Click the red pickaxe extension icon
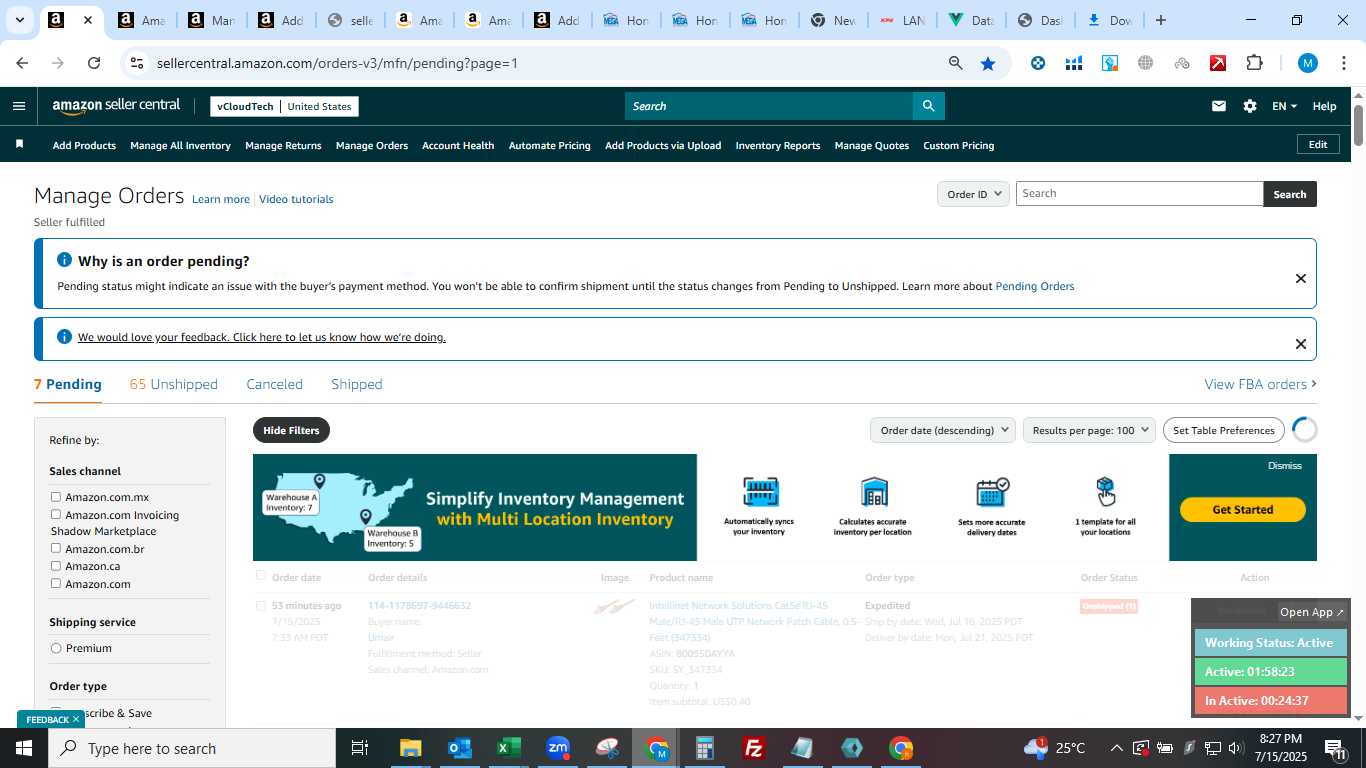Viewport: 1366px width, 768px height. click(1218, 63)
